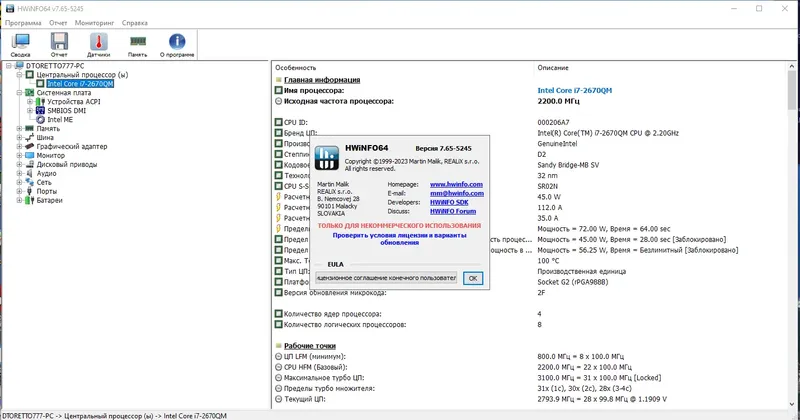Select Исходная частота процессора row
The image size is (800, 420).
coord(530,101)
